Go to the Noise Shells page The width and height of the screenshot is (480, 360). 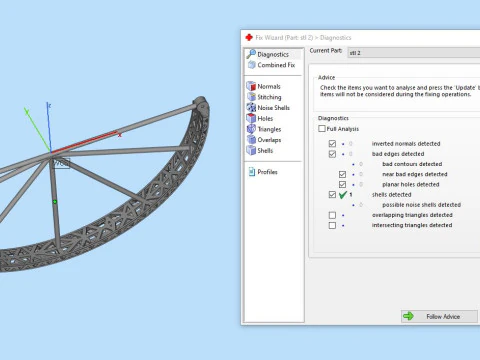point(273,108)
